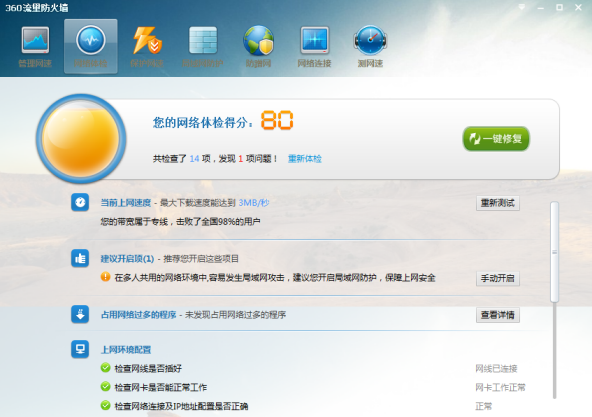Click the 上网环境配置 computer icon
592x417 pixels.
click(80, 349)
